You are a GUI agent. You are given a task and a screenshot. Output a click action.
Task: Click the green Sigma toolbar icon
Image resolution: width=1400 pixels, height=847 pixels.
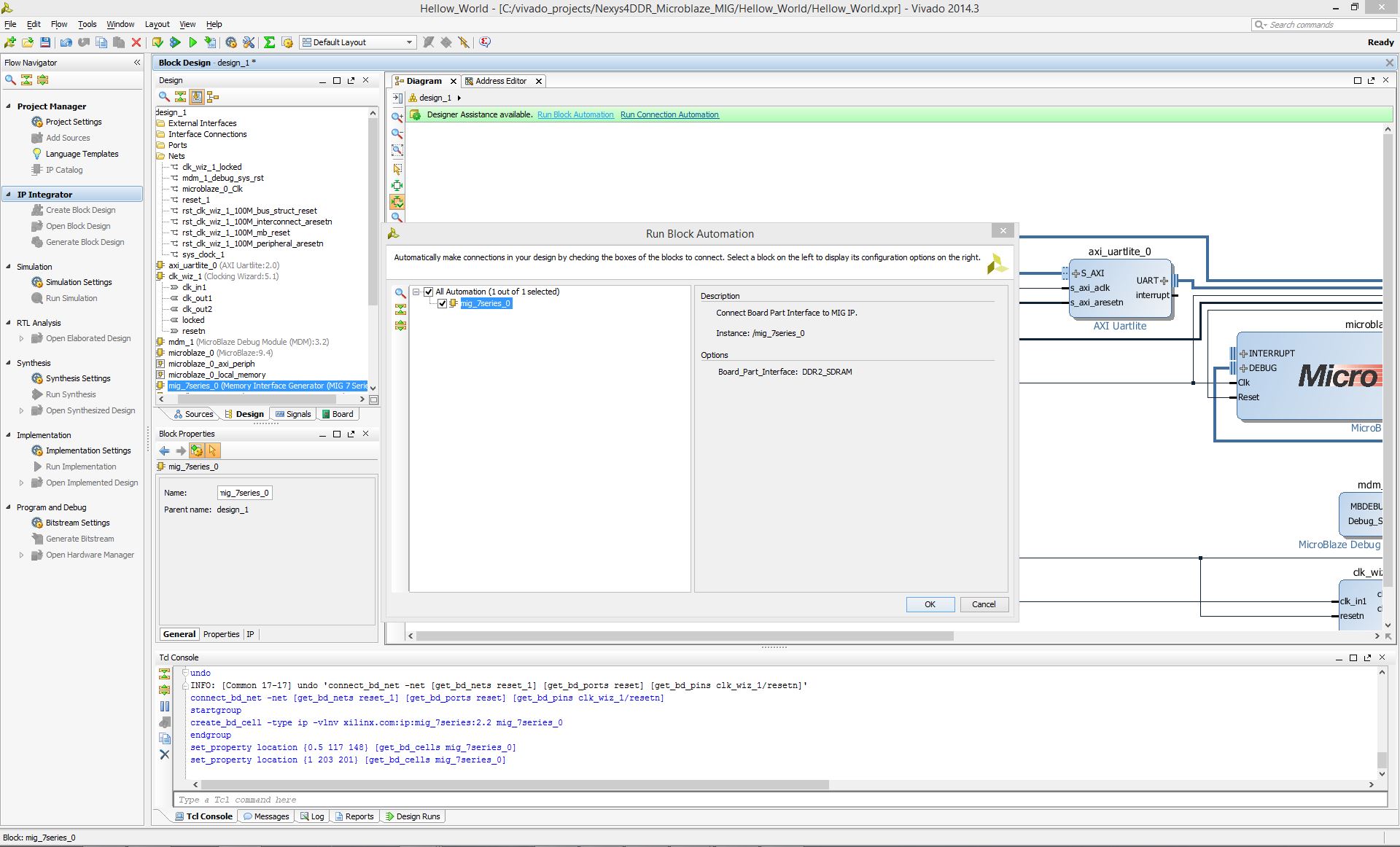click(x=270, y=42)
